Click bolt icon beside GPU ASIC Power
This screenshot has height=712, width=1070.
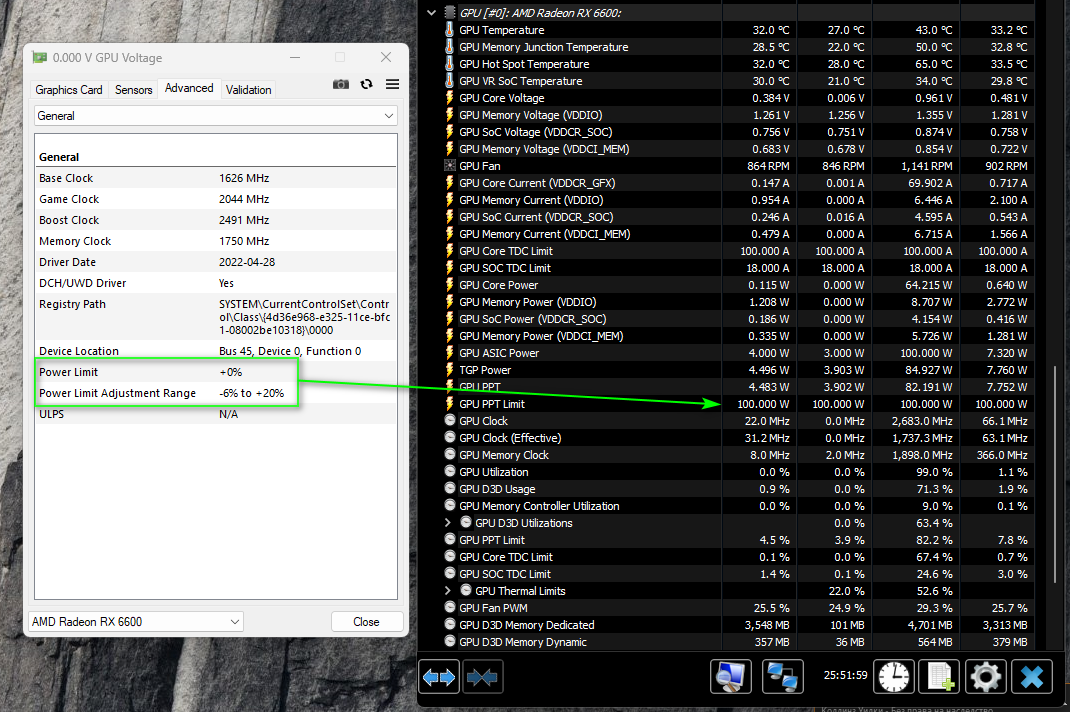450,352
